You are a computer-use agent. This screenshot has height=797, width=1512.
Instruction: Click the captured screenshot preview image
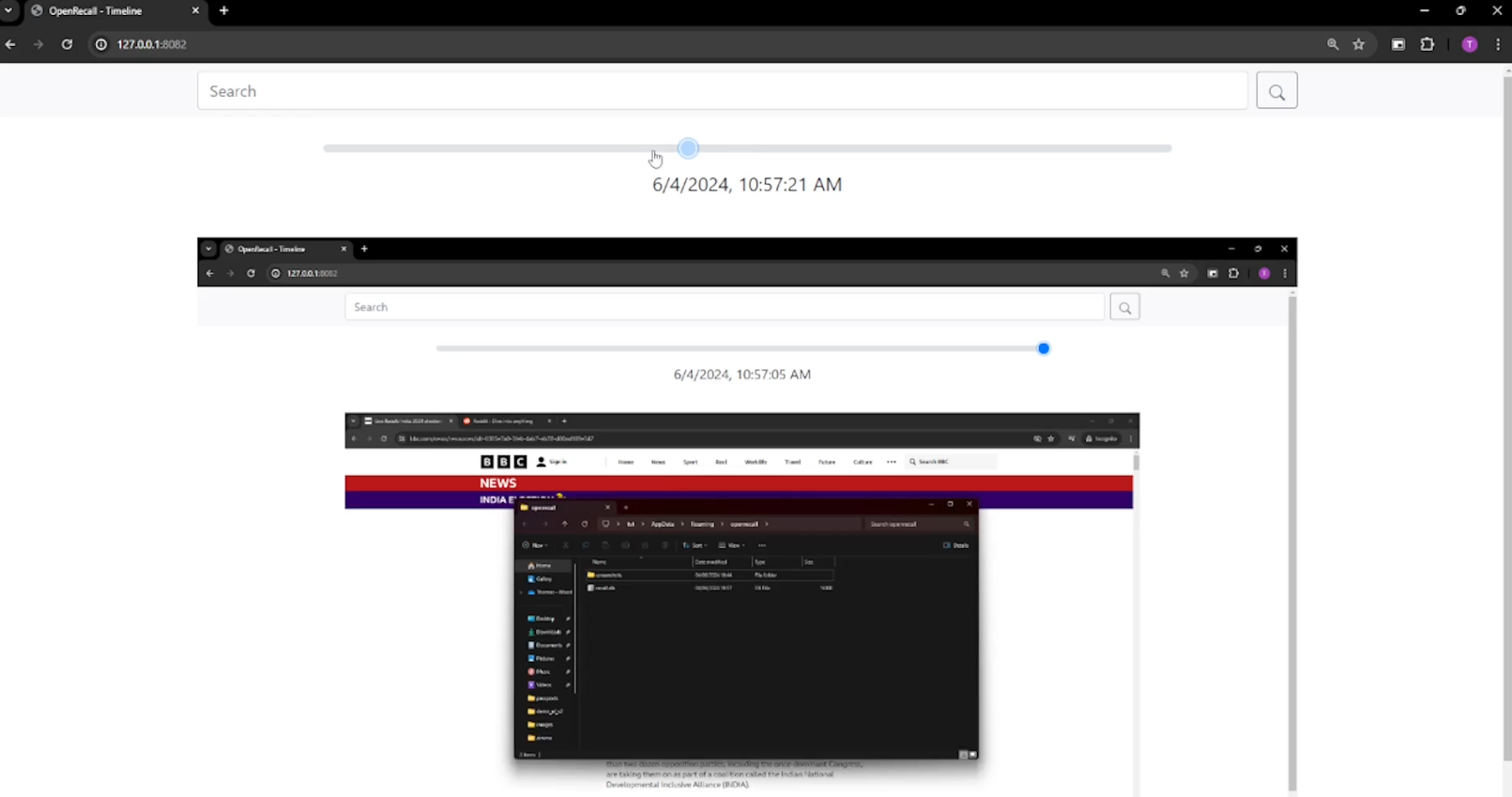point(746,516)
